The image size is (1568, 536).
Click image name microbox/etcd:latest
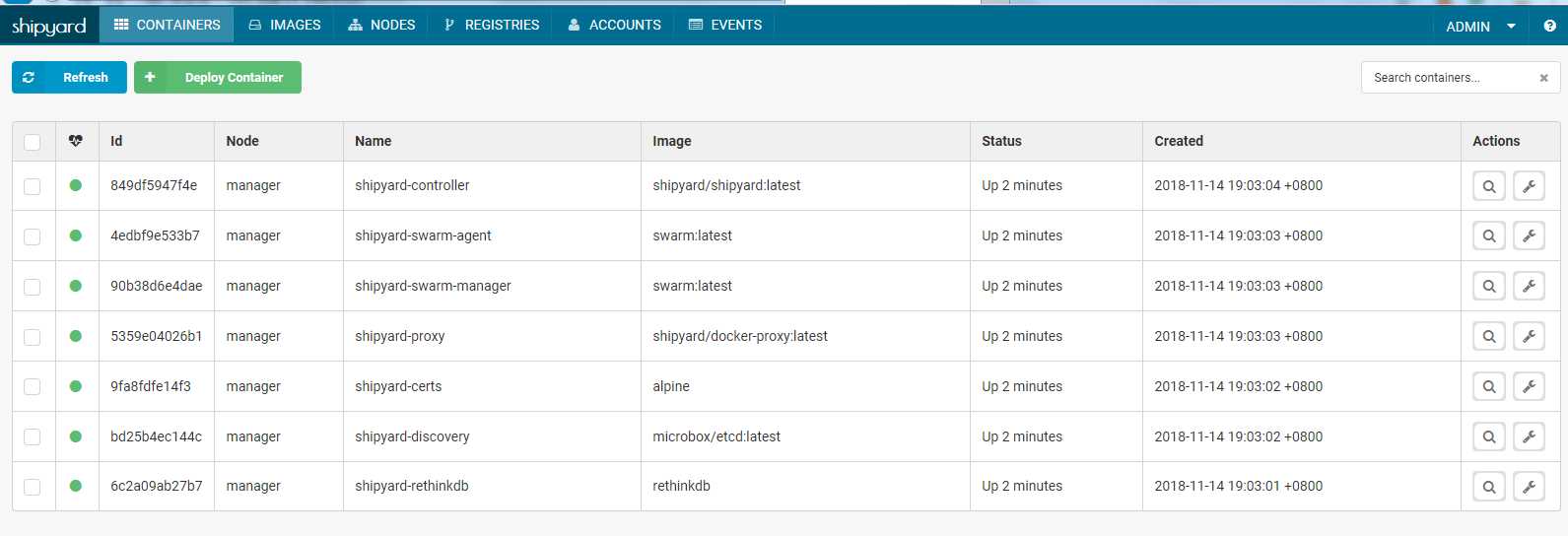pos(716,436)
